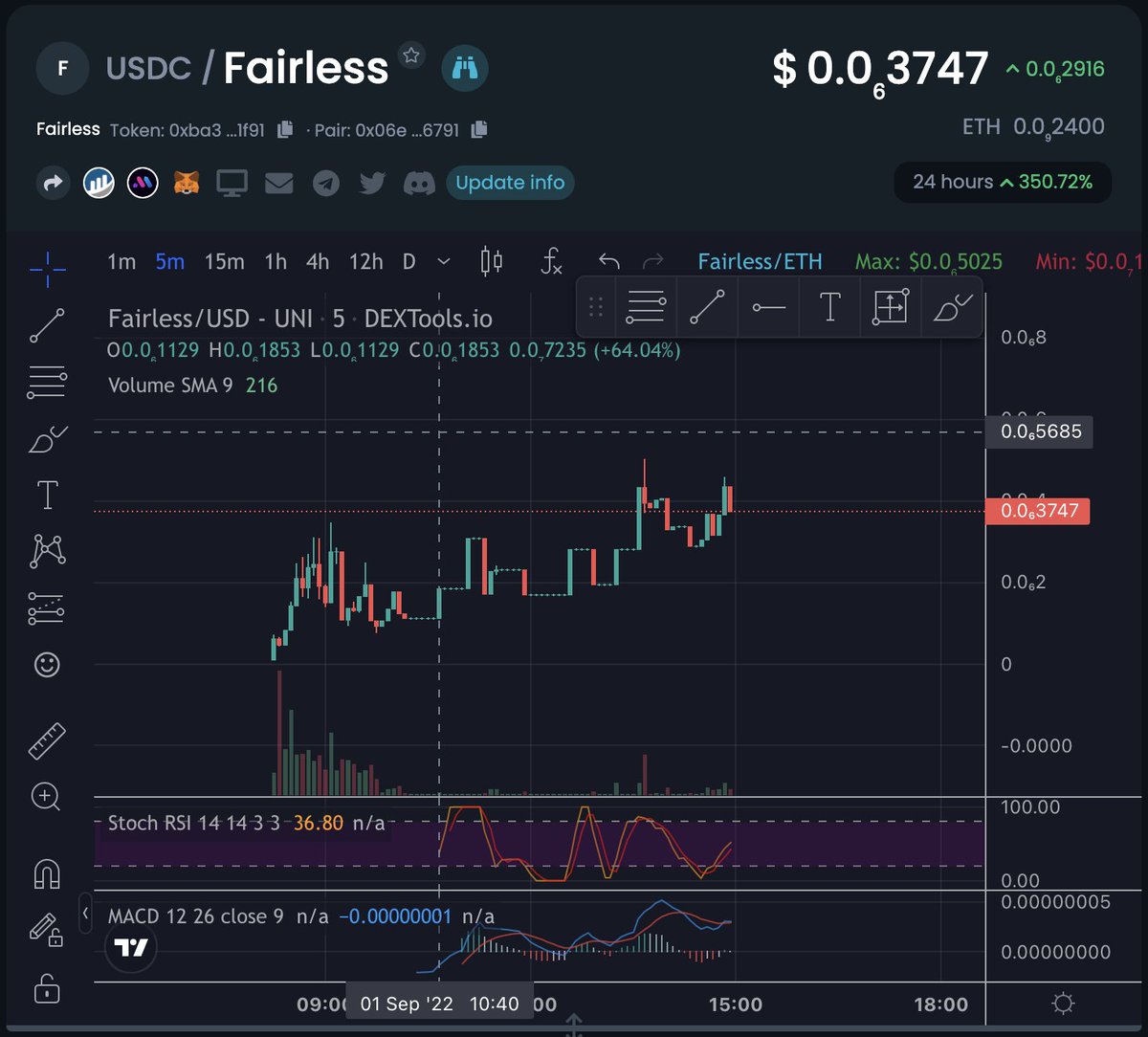Click the Fairless/USD chart title
Screen dimensions: 1148x1037
click(300, 319)
